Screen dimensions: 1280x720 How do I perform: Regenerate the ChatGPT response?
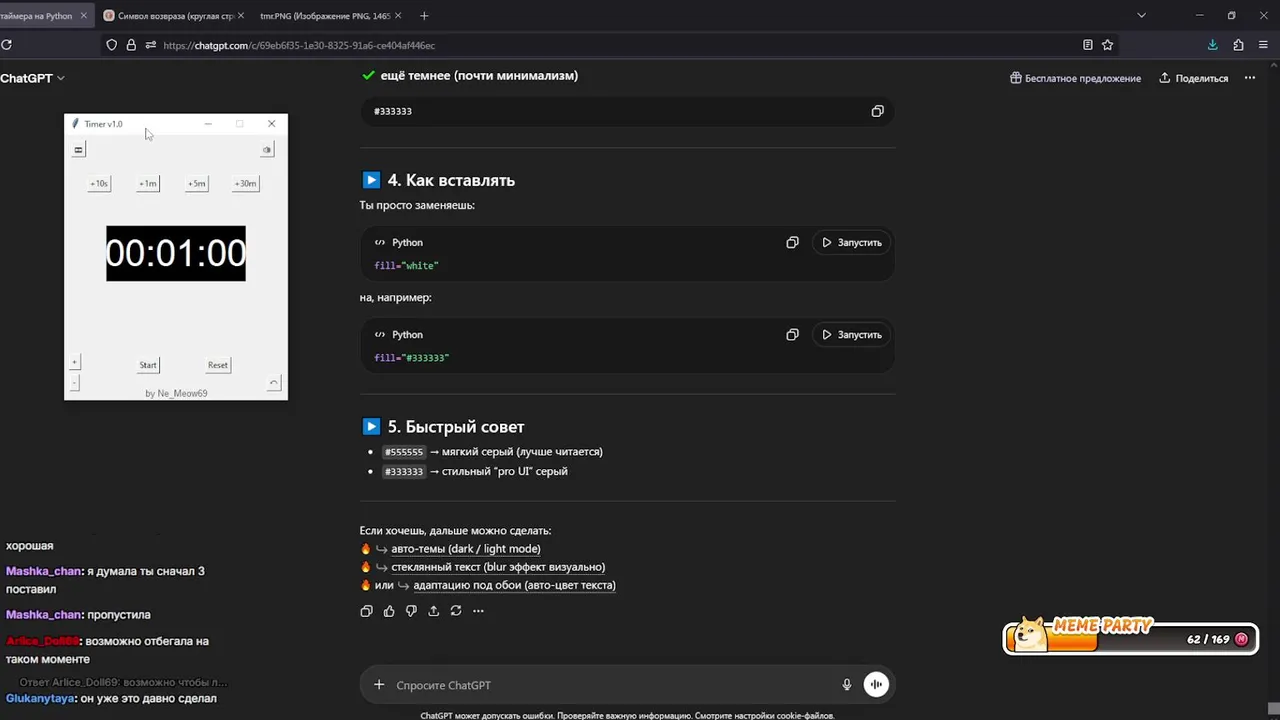coord(456,611)
